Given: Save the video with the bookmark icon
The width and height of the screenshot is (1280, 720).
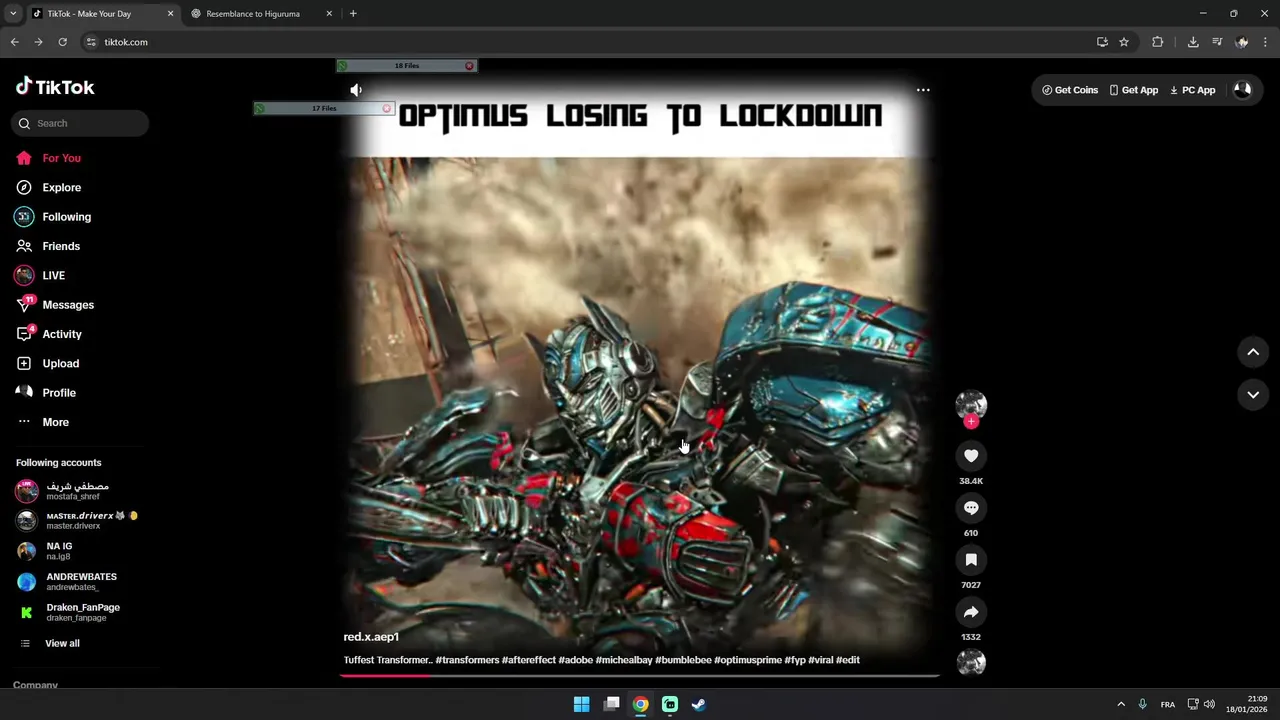Looking at the screenshot, I should [971, 560].
